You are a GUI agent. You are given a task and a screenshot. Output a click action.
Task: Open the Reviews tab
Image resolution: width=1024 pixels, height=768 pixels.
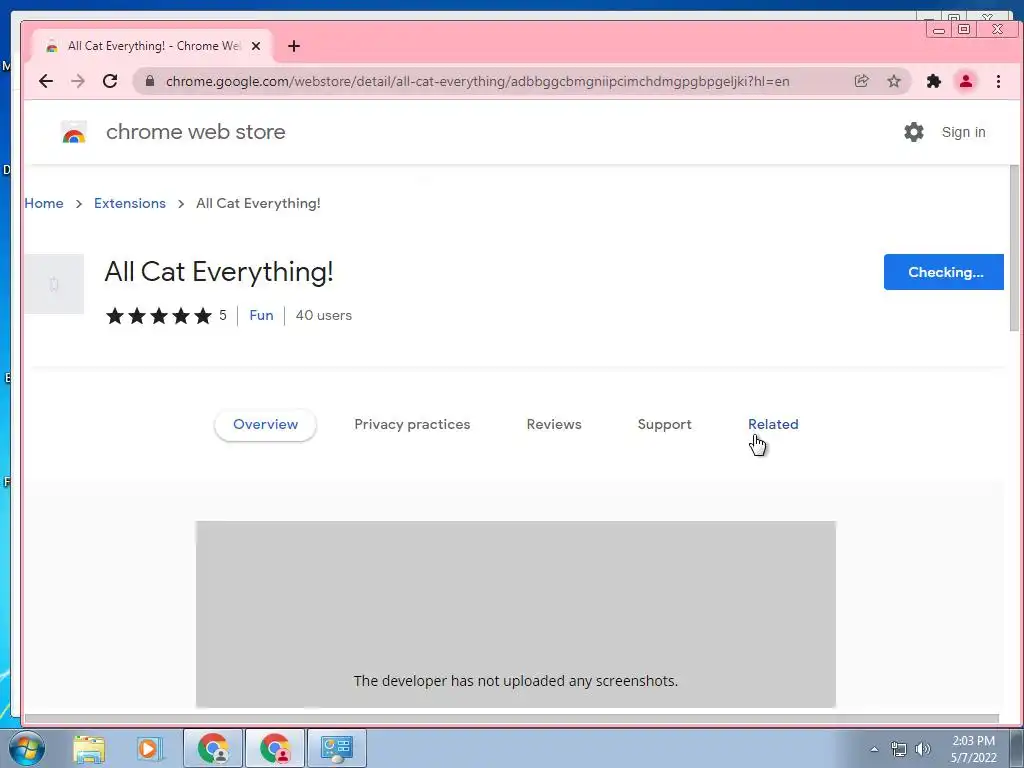coord(554,424)
